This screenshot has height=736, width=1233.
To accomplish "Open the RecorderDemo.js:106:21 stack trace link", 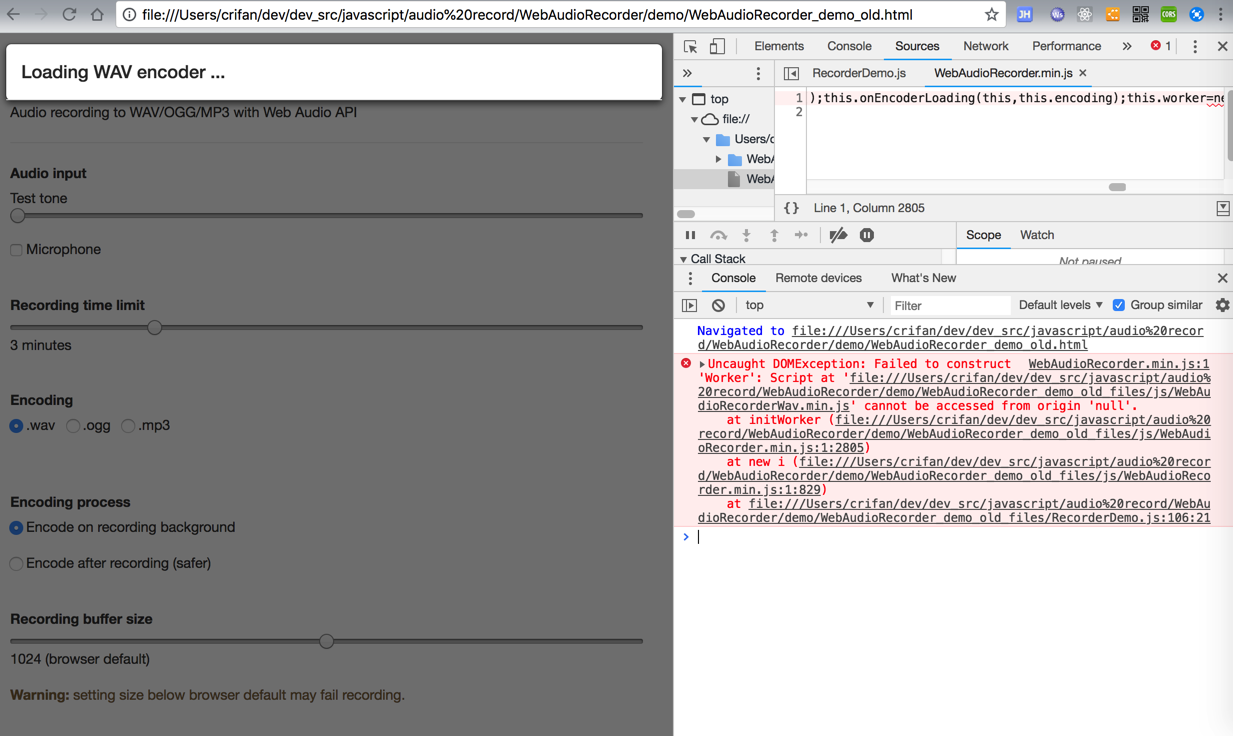I will 954,511.
